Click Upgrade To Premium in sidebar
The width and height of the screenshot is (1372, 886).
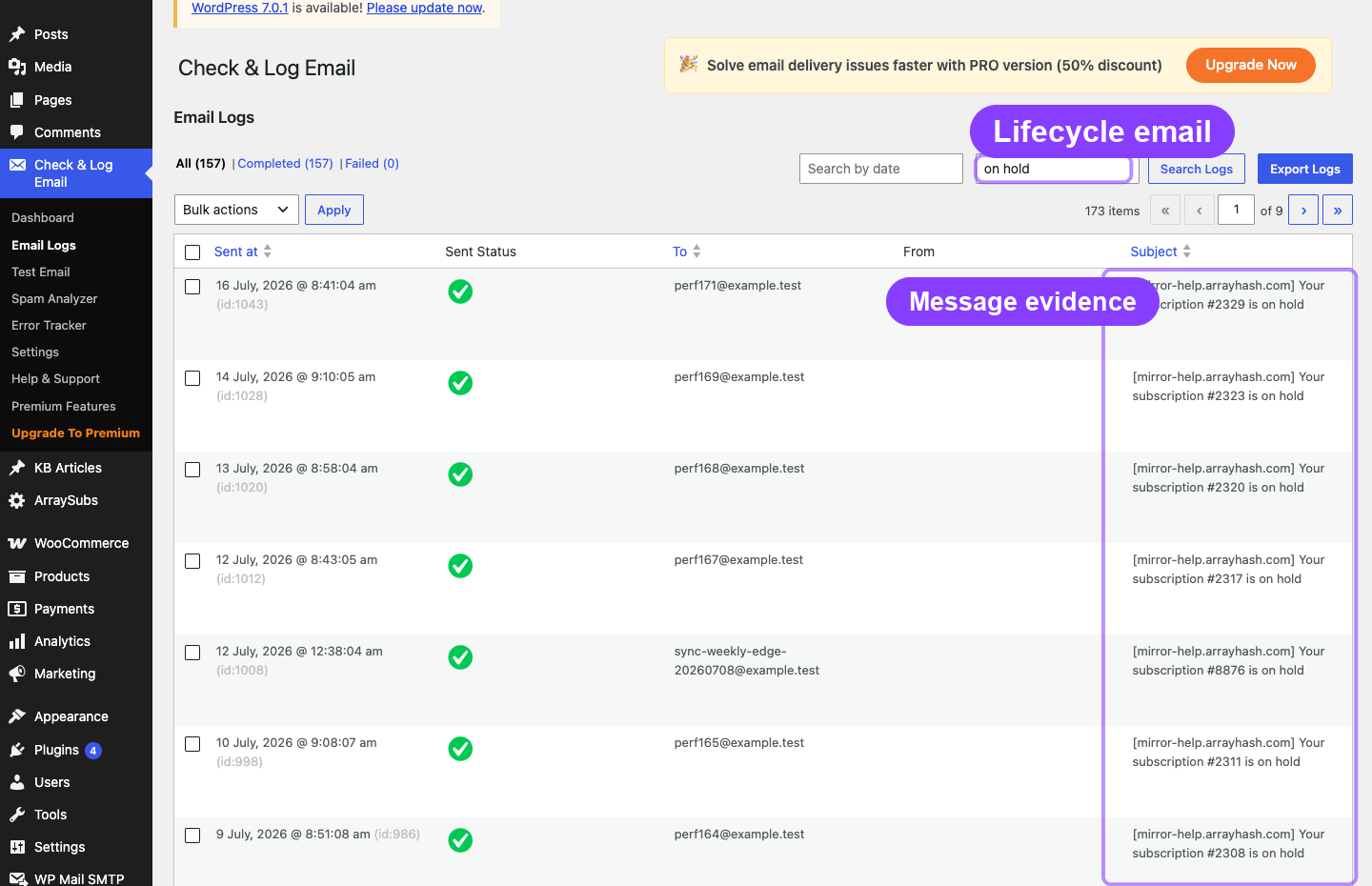click(x=75, y=433)
